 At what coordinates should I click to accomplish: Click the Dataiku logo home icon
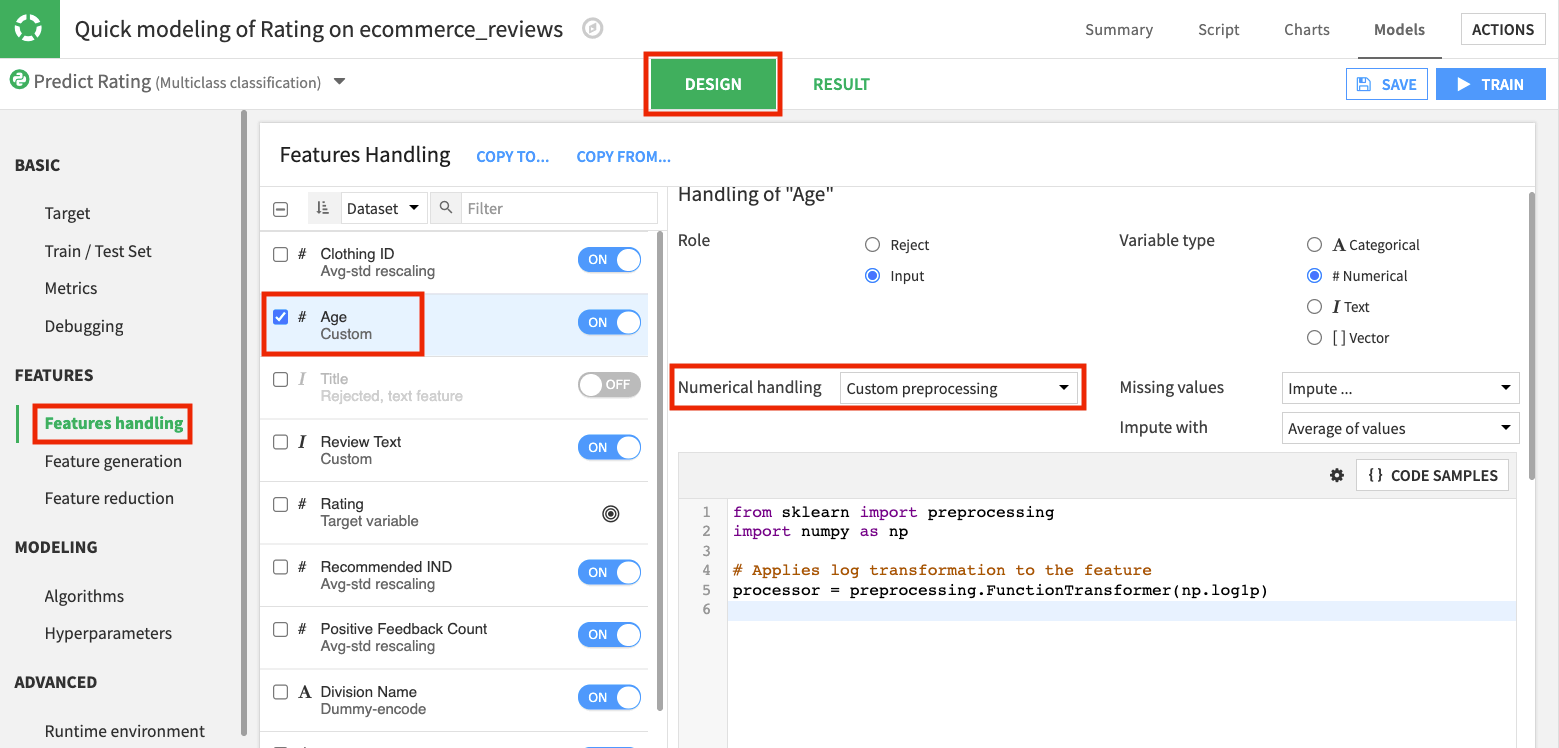click(x=29, y=29)
